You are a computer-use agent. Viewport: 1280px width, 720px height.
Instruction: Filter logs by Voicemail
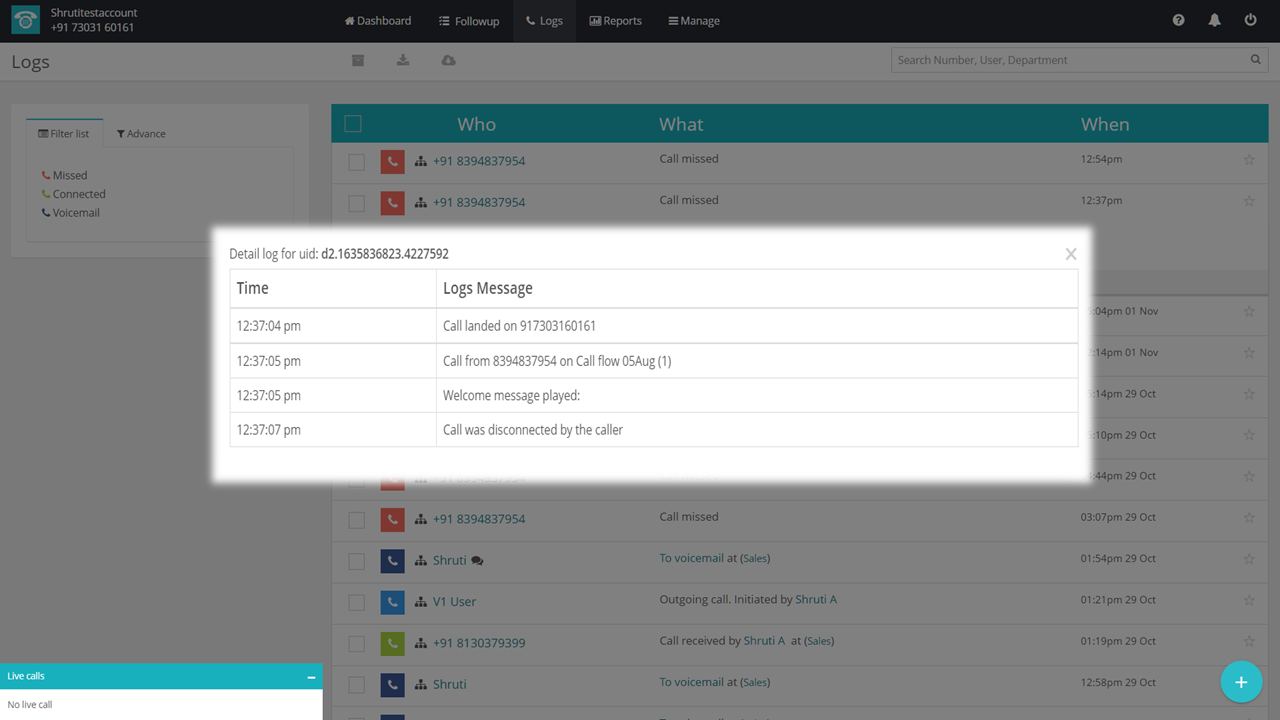(x=76, y=213)
